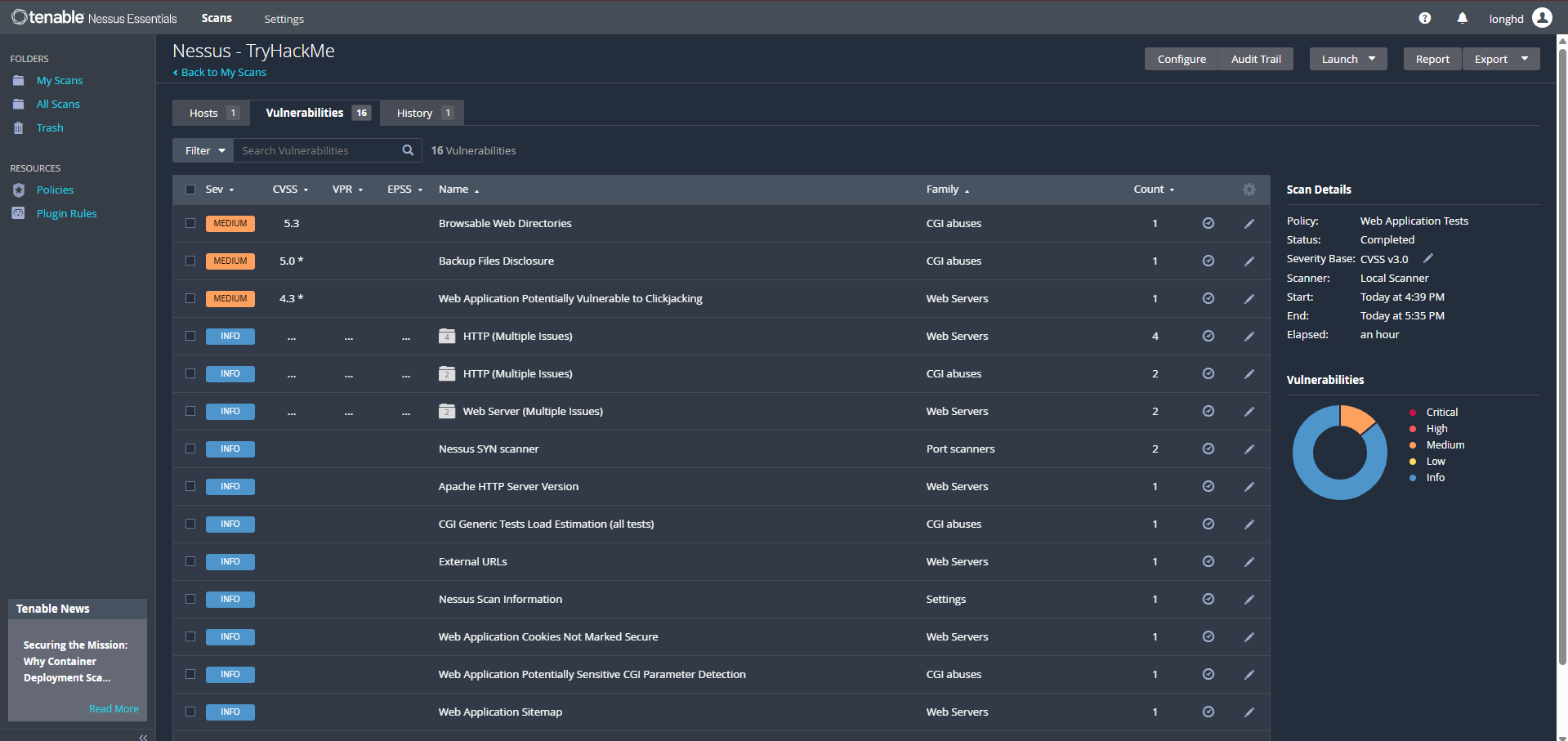Click the Policies shield icon
The image size is (1568, 741).
[x=19, y=190]
